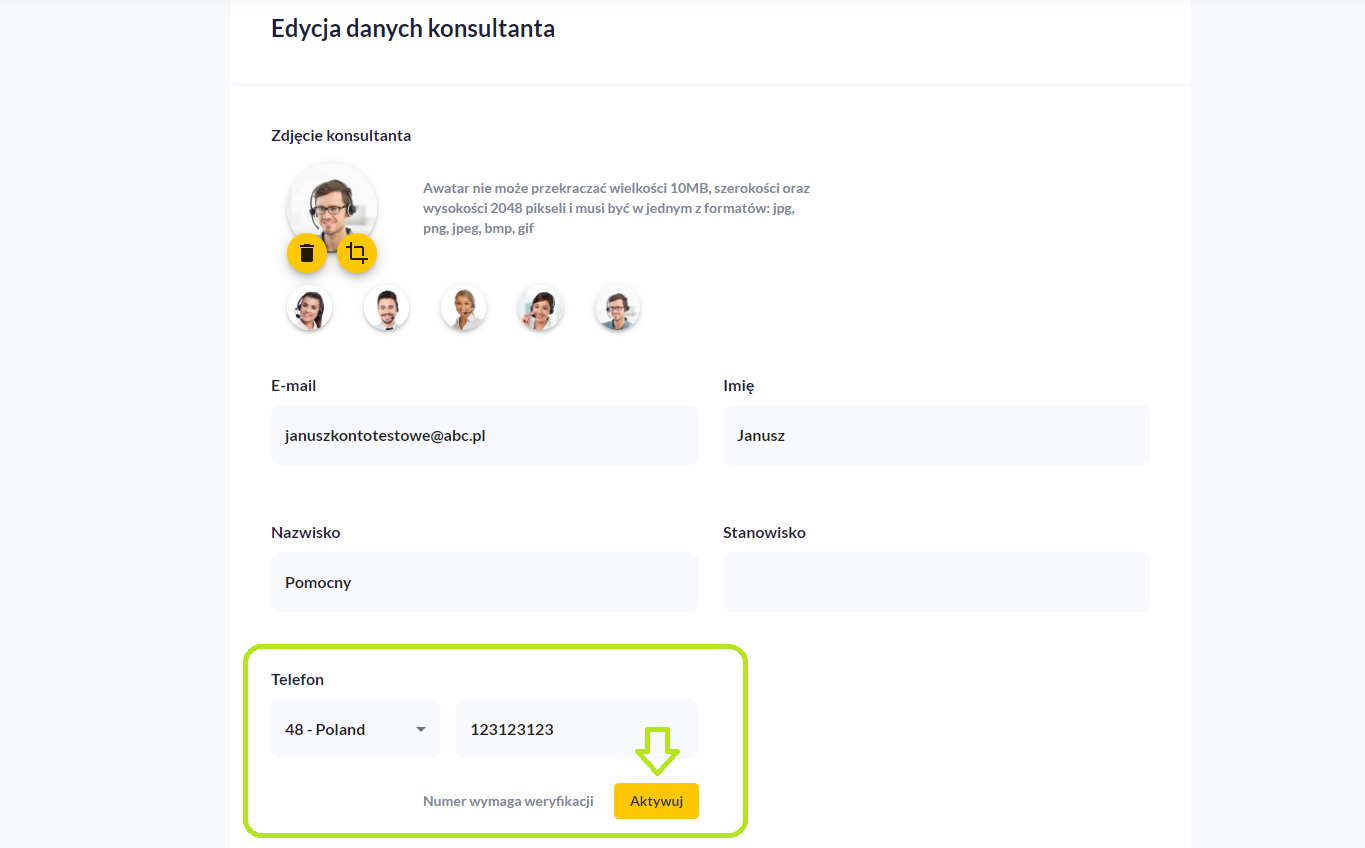
Task: Choose the first preset avatar in the row
Action: point(310,308)
